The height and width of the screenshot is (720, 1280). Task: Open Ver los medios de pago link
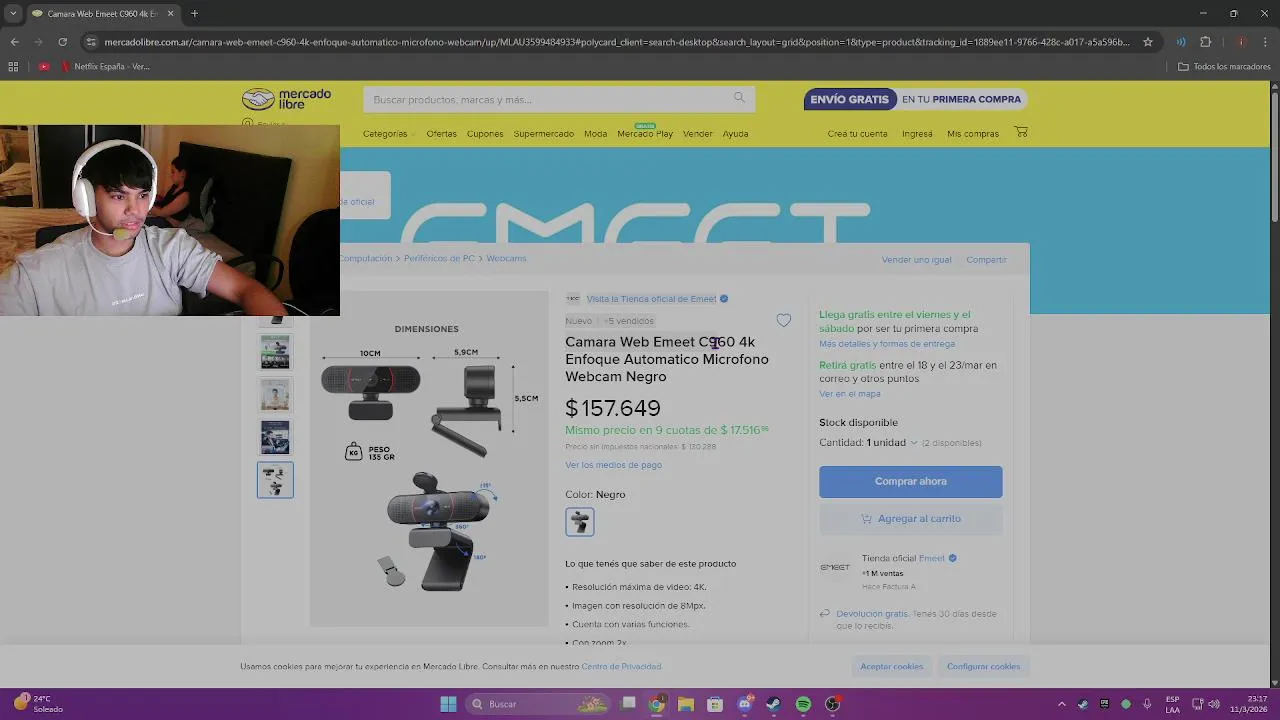pyautogui.click(x=613, y=465)
